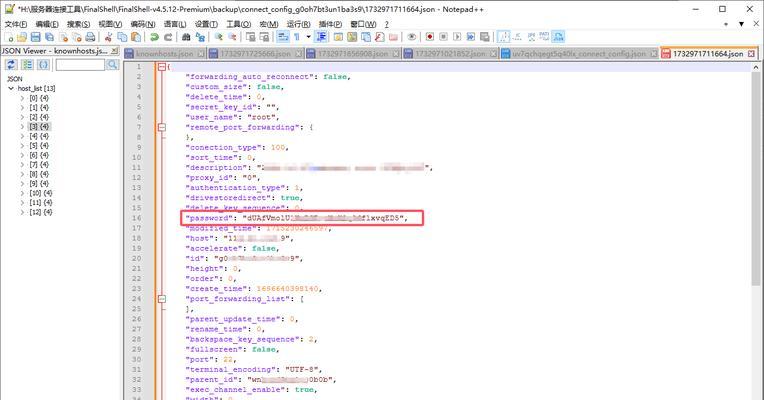The image size is (764, 400).
Task: Collapse the remote_port_forwarding fold at line 7
Action: [x=162, y=127]
